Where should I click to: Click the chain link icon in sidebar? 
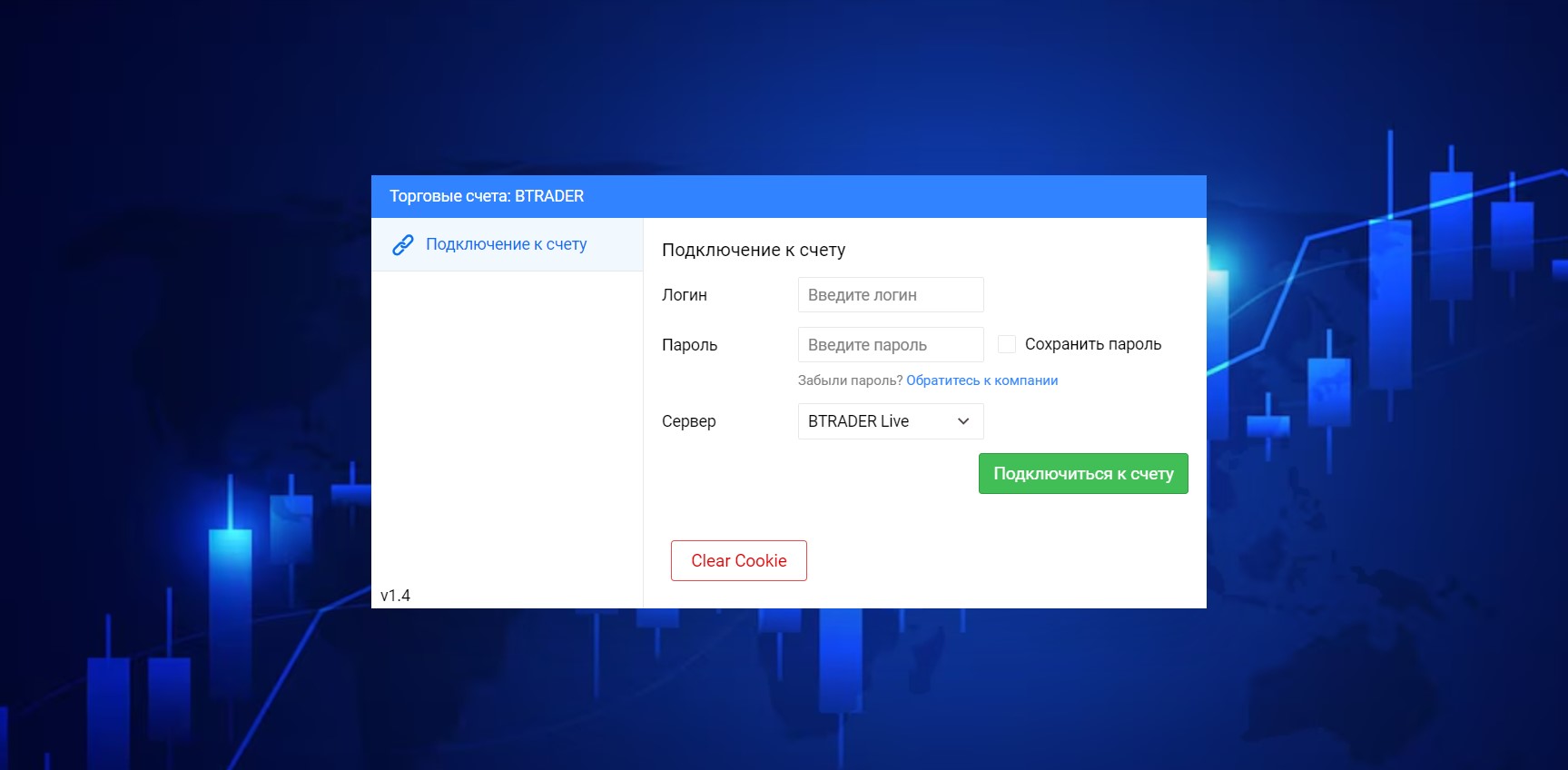402,245
